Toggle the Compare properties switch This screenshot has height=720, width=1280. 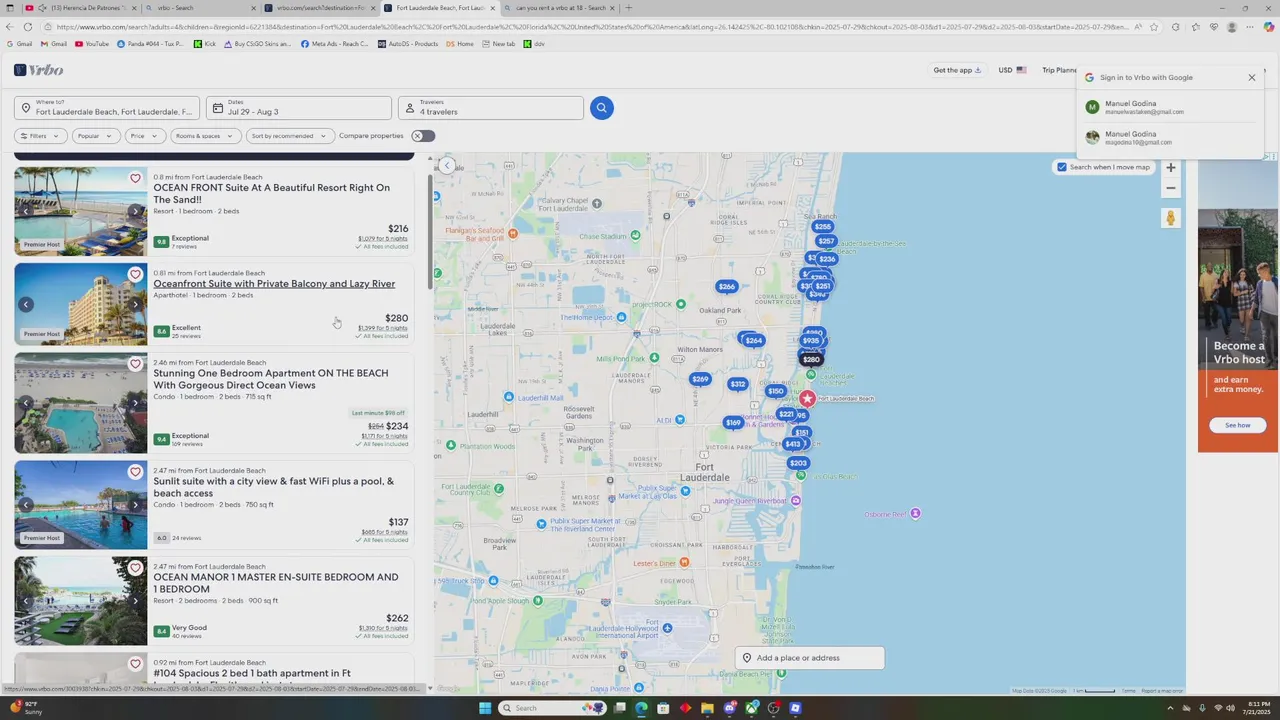(423, 136)
